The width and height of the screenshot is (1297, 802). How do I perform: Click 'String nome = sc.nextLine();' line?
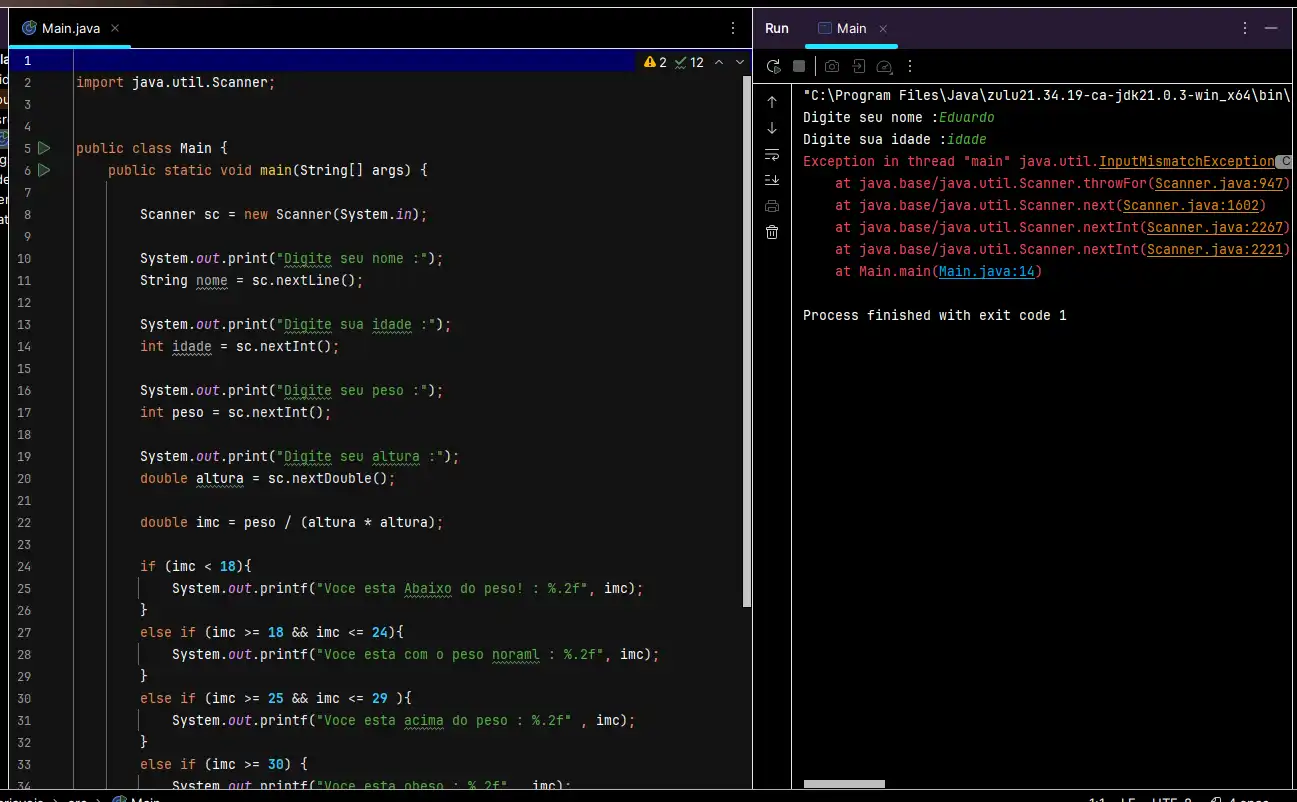(252, 280)
